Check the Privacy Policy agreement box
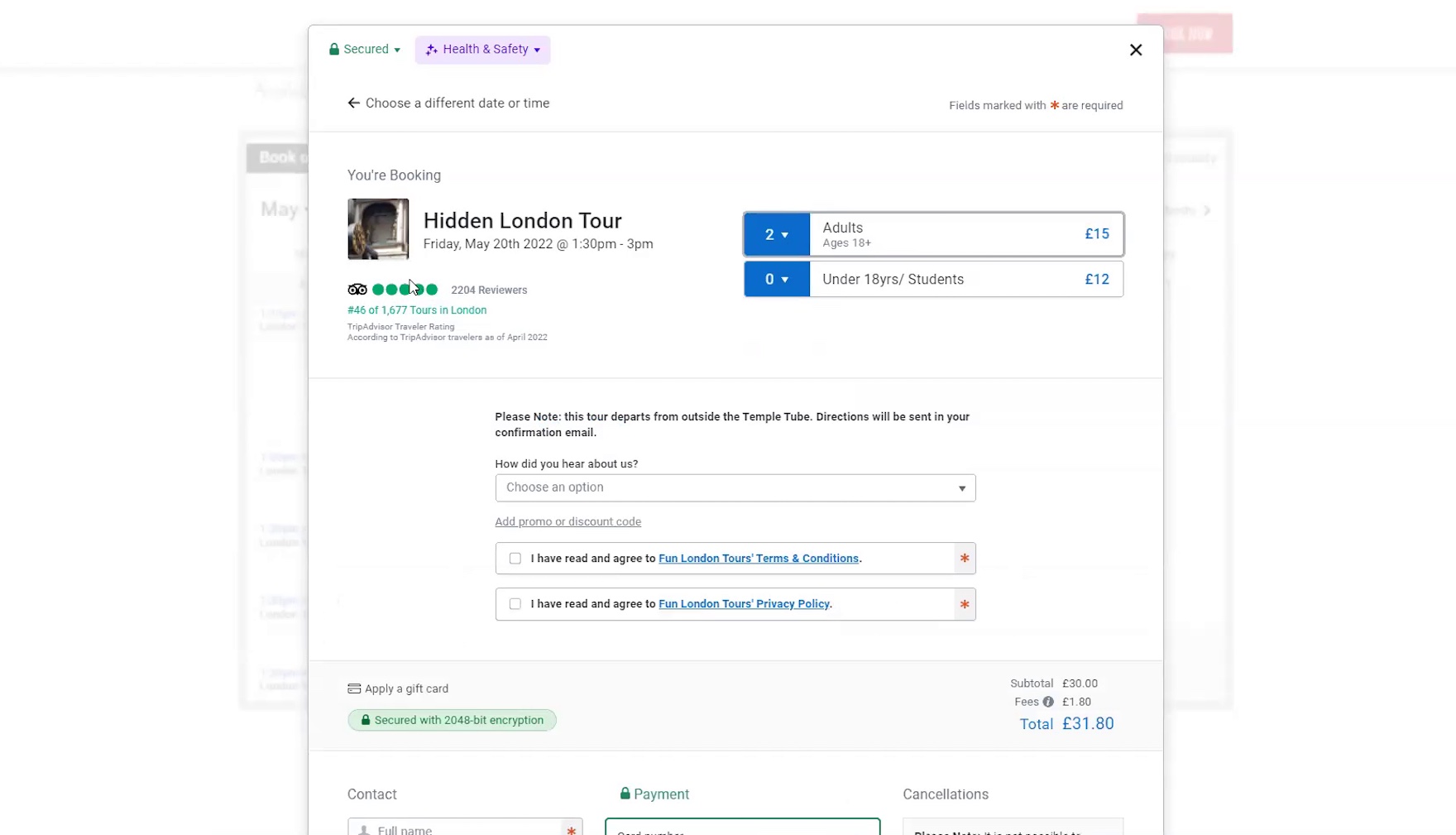 pyautogui.click(x=515, y=604)
